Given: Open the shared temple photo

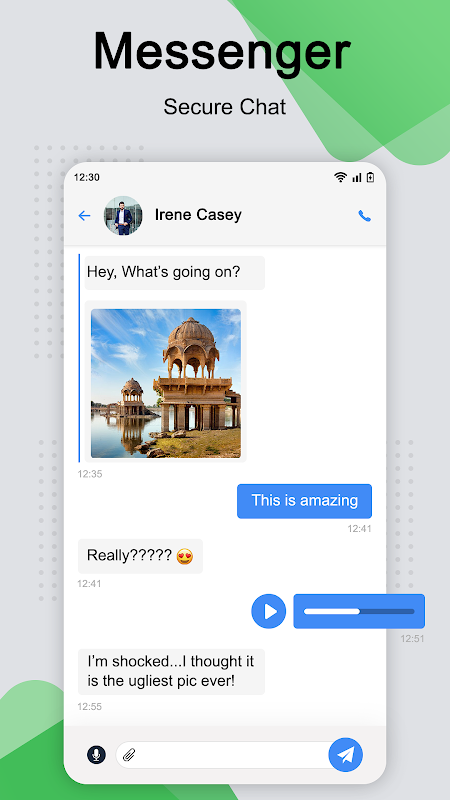Looking at the screenshot, I should tap(166, 383).
